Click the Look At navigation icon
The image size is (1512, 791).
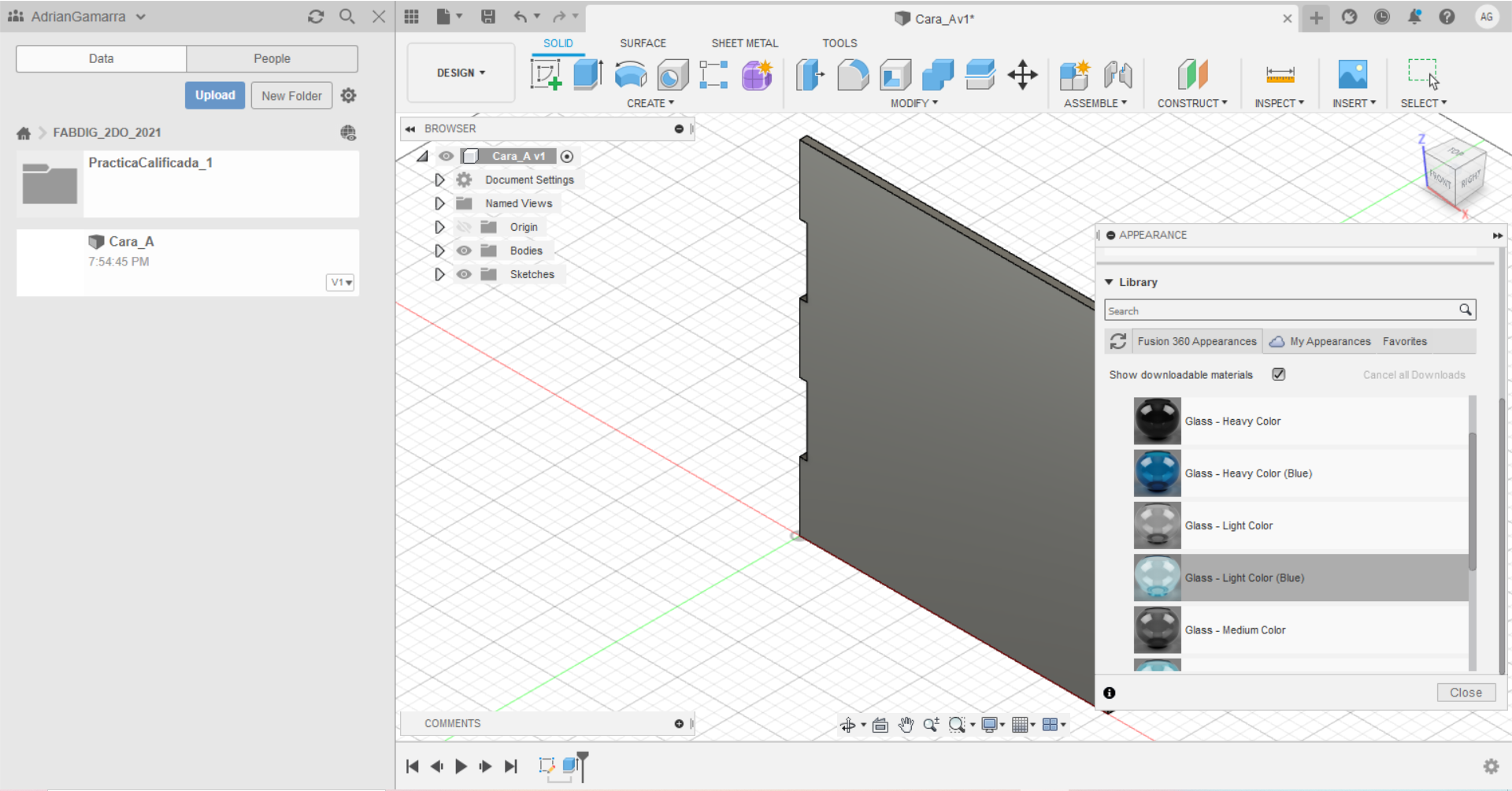click(x=880, y=725)
